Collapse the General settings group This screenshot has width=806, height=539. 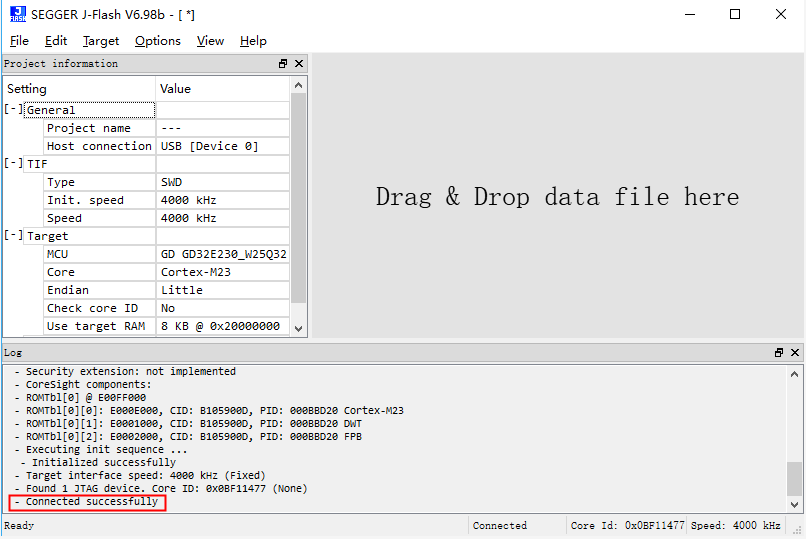point(13,109)
